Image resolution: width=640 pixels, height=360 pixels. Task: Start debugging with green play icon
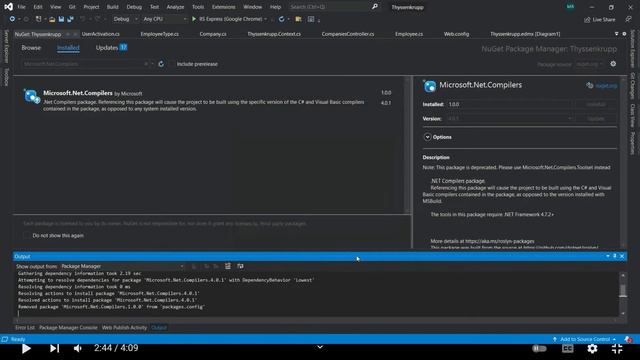194,19
